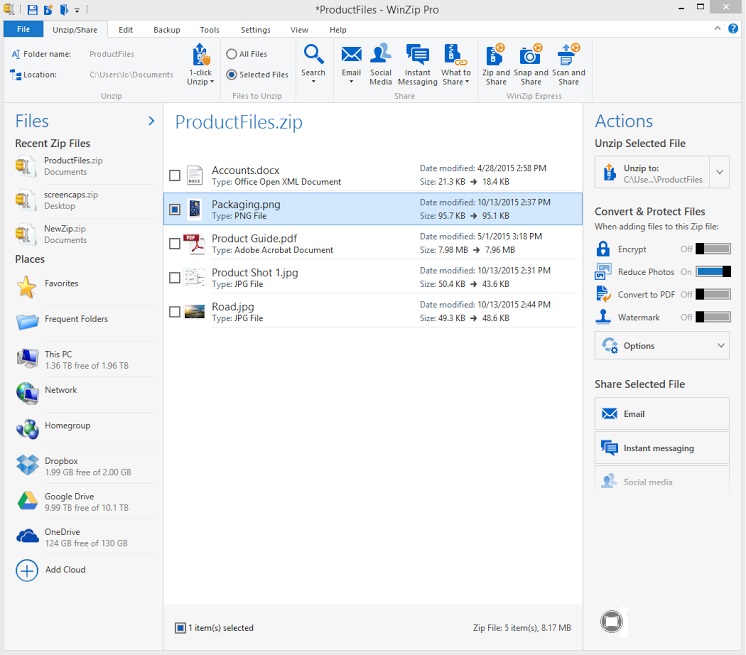Turn on Convert to PDF toggle
Screen dimensions: 746x655
click(x=713, y=294)
